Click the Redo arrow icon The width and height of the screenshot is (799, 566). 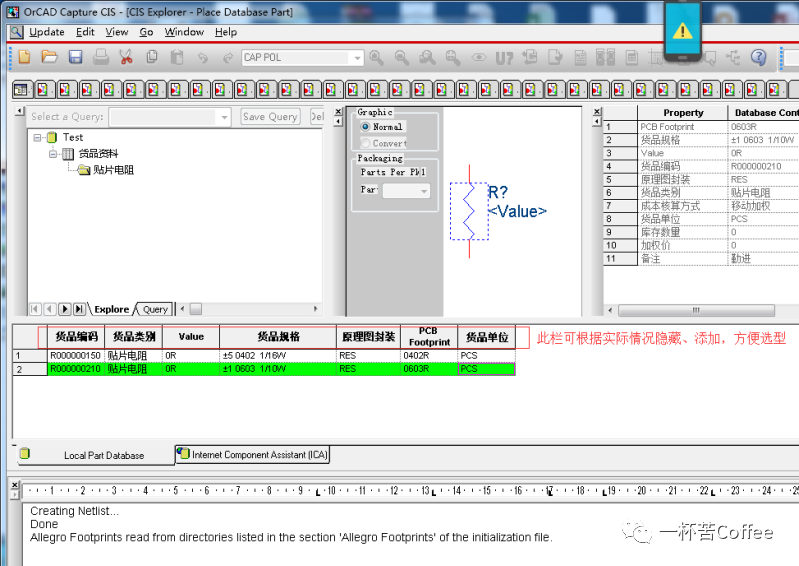tap(228, 58)
